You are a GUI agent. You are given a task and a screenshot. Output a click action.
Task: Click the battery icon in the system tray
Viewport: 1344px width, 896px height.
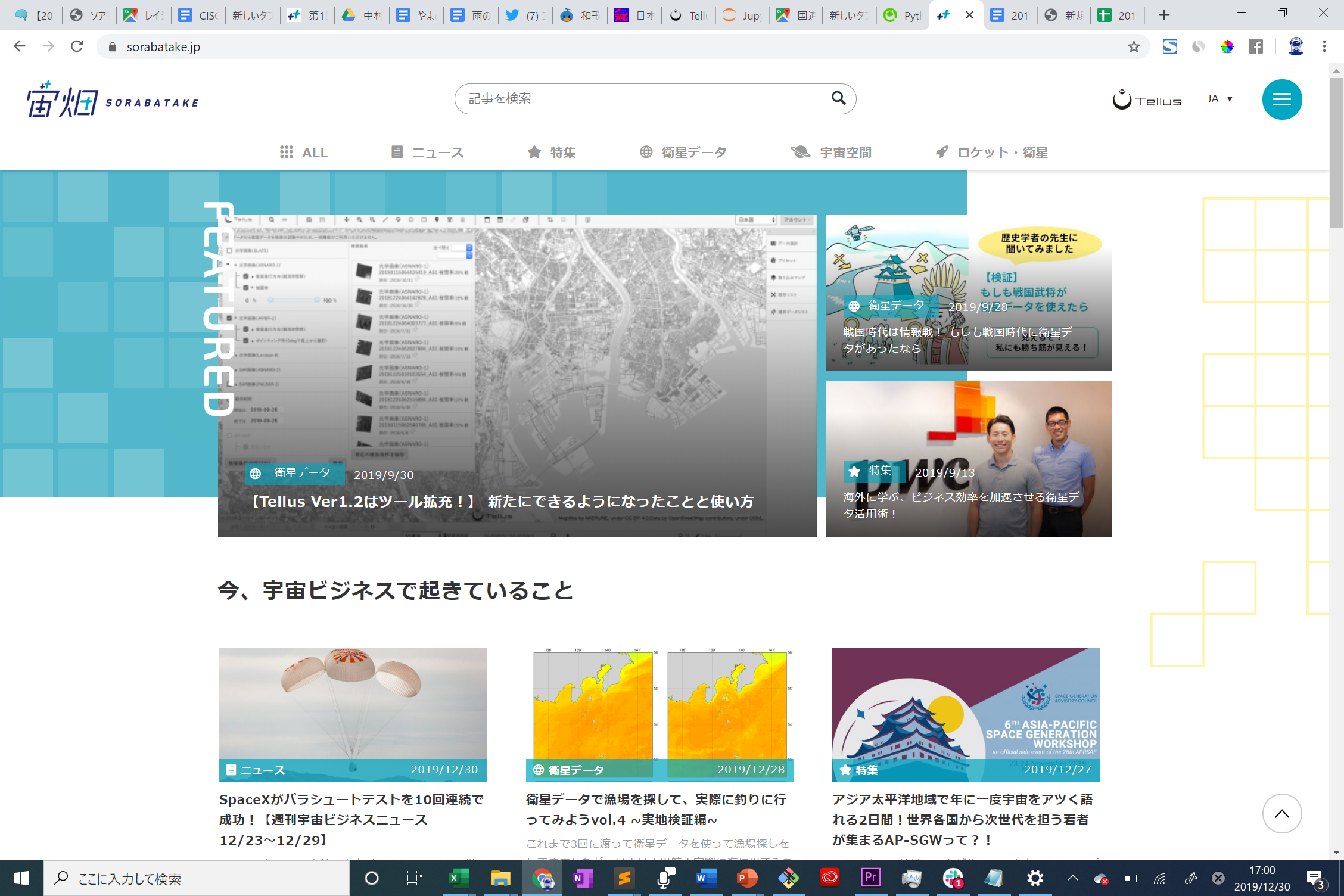click(x=1130, y=878)
